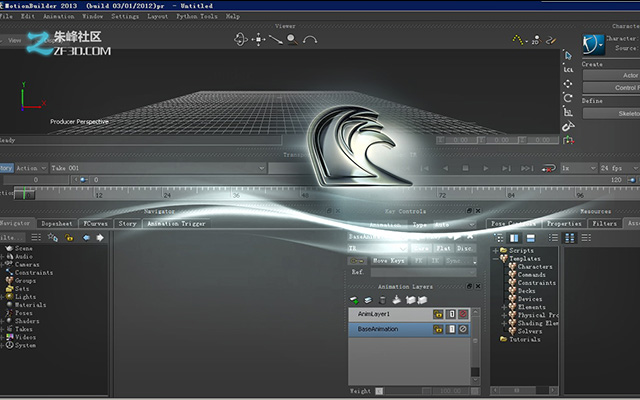Viewport: 640px width, 400px height.
Task: Click the colored axis manipulator icon
Action: coord(568,140)
